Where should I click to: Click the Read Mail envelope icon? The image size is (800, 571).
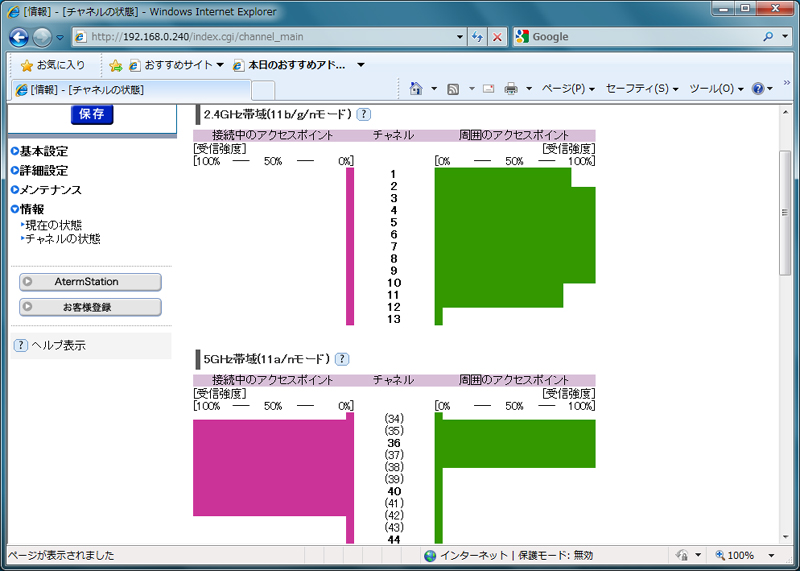click(x=488, y=89)
